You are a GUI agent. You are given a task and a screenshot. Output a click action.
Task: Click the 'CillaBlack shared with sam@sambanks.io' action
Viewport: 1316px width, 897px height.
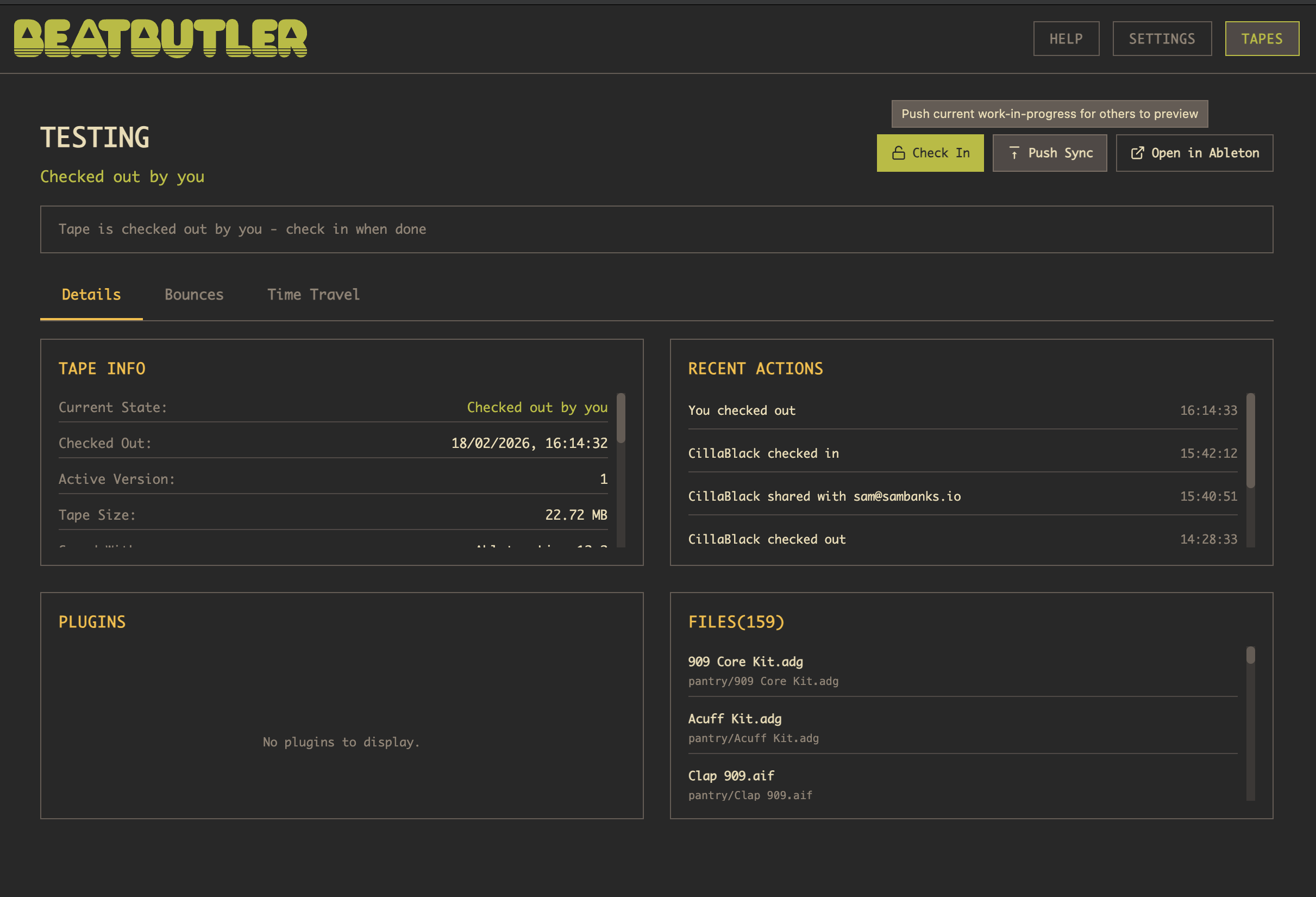pos(824,496)
